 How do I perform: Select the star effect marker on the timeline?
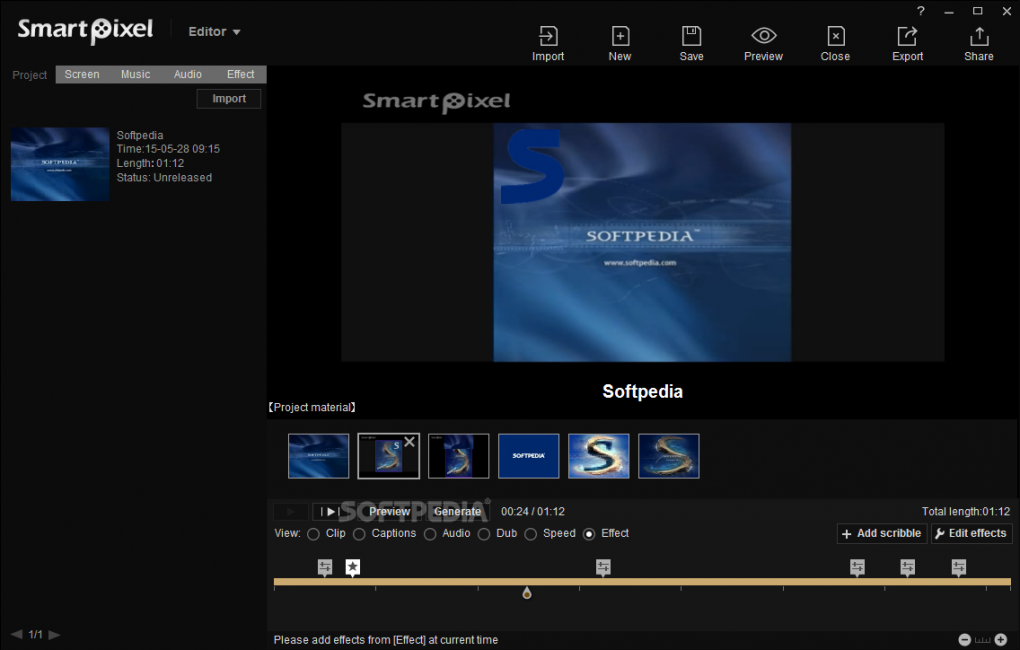coord(353,567)
